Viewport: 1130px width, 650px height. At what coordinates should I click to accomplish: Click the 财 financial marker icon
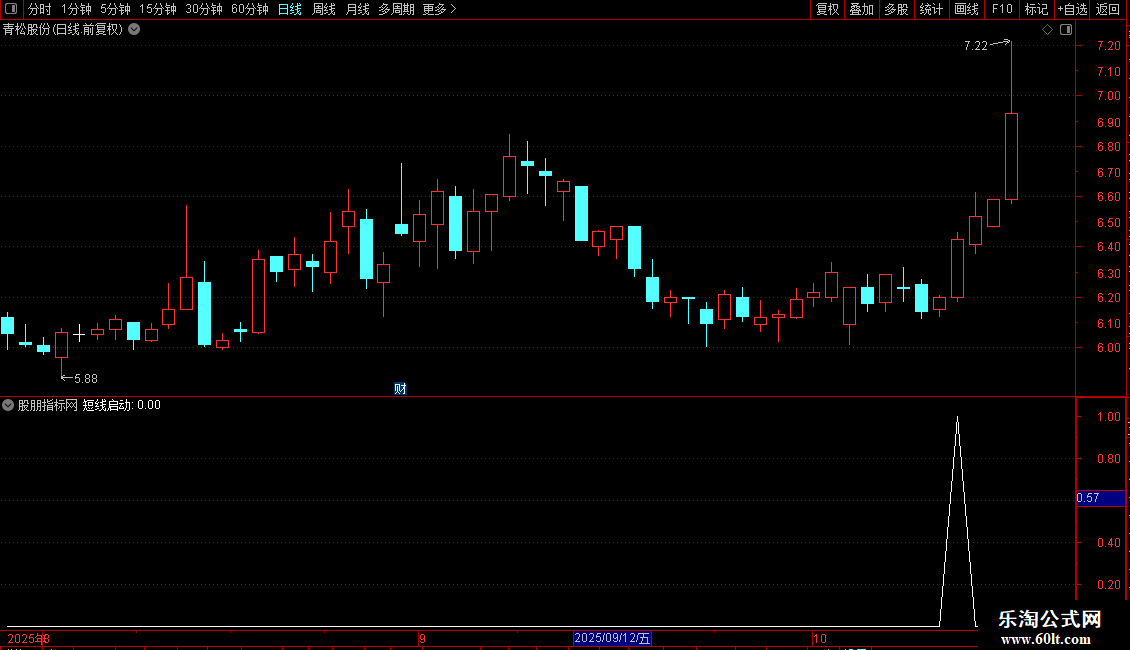click(400, 388)
